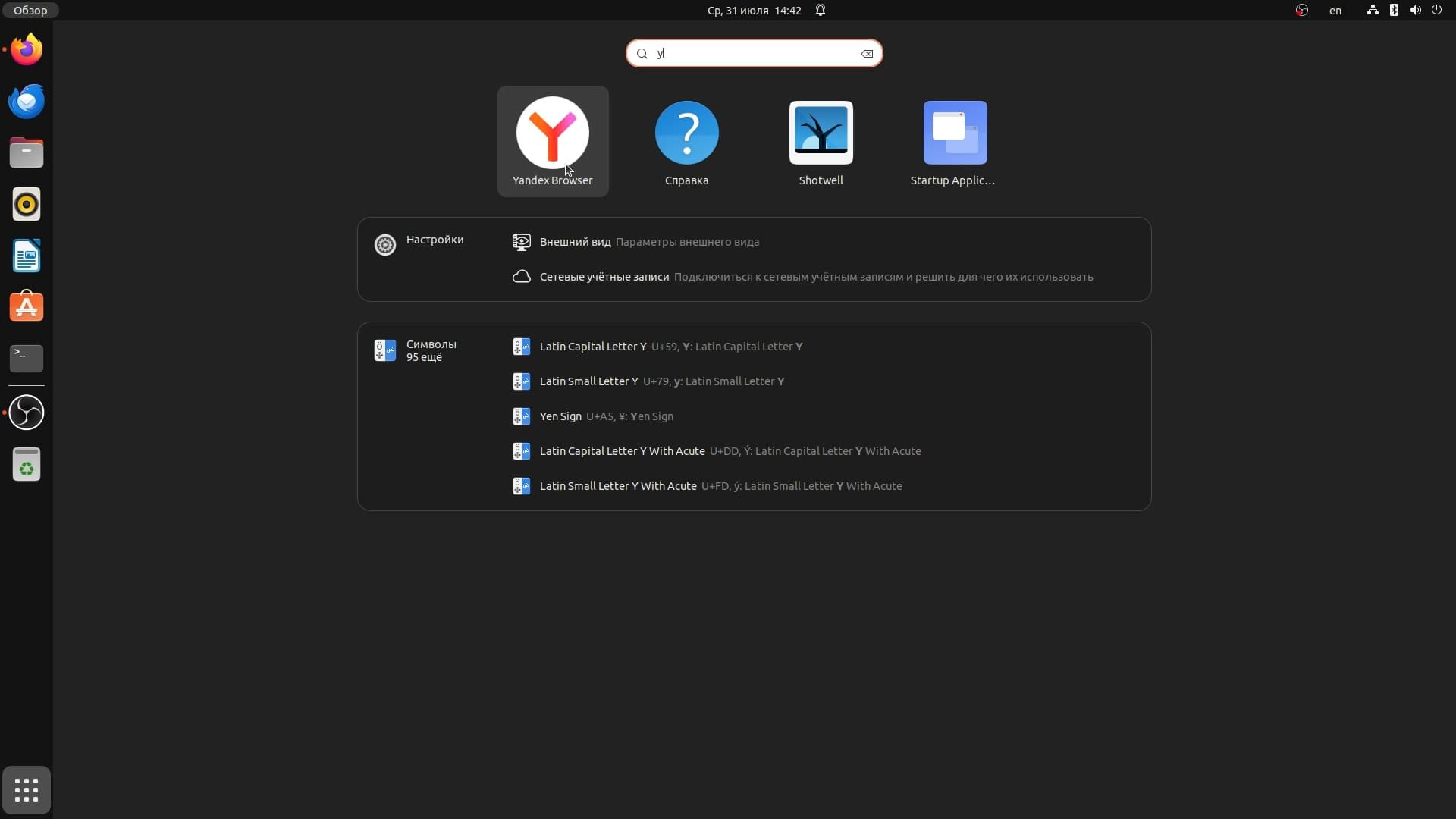Screen dimensions: 1456x819
Task: Select Latin Small Letter Y result
Action: pyautogui.click(x=825, y=381)
